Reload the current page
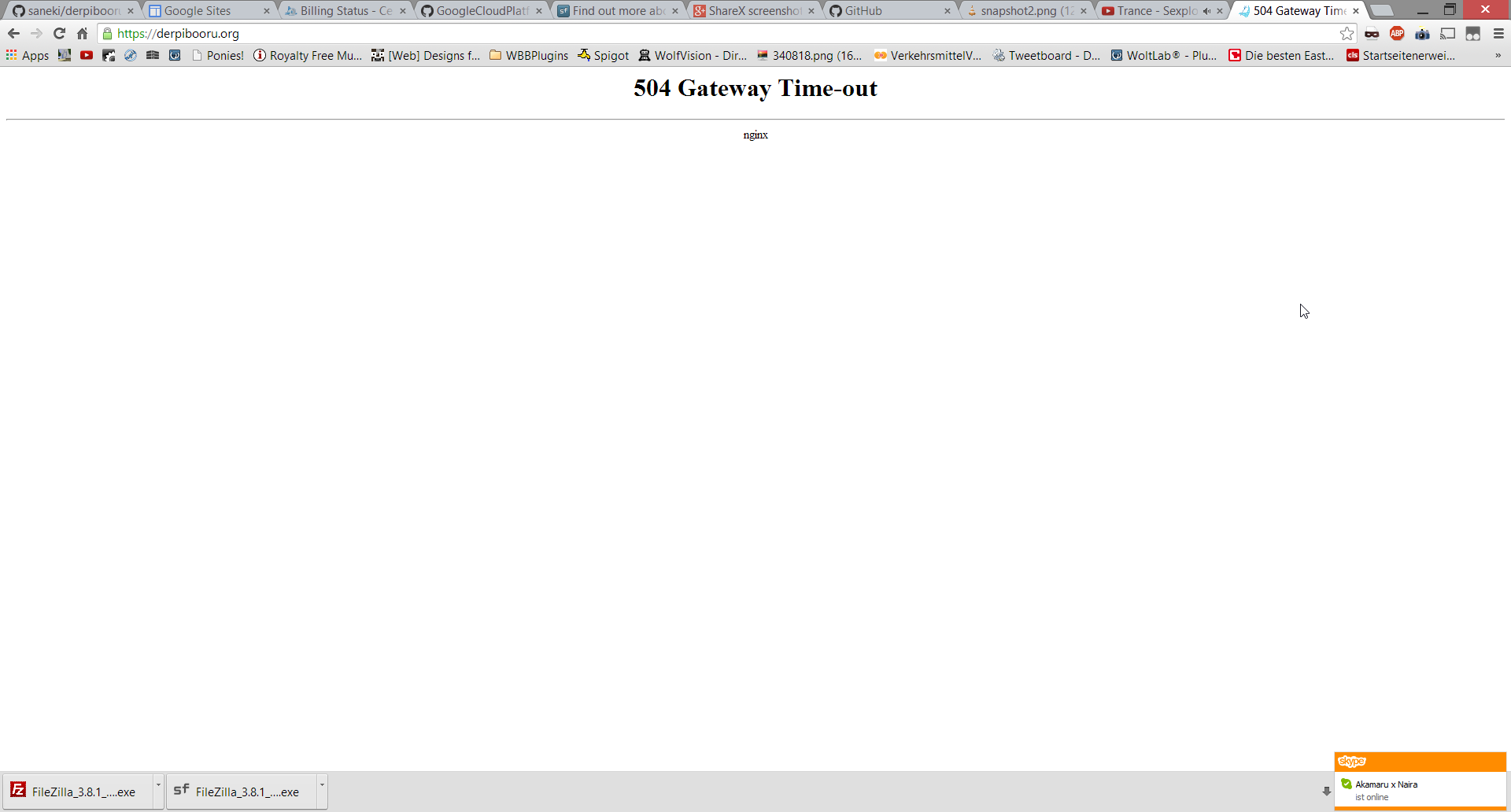Image resolution: width=1511 pixels, height=812 pixels. 59,34
